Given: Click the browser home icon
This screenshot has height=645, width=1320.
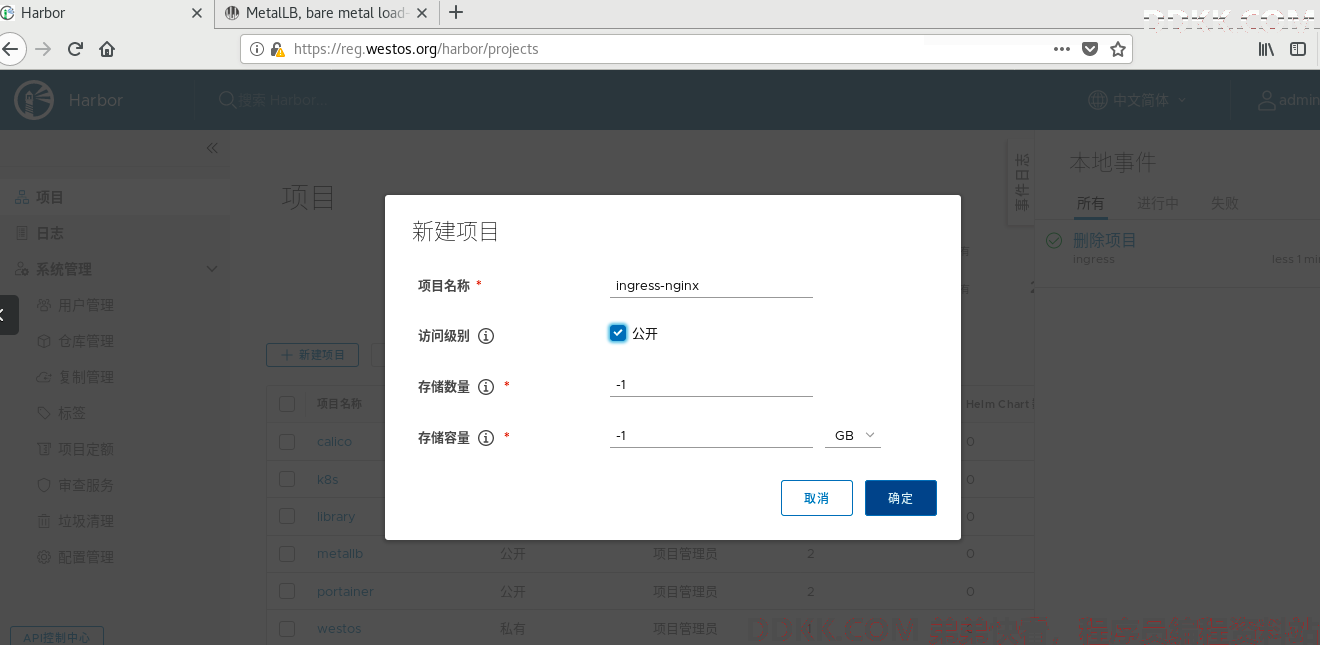Looking at the screenshot, I should 107,49.
